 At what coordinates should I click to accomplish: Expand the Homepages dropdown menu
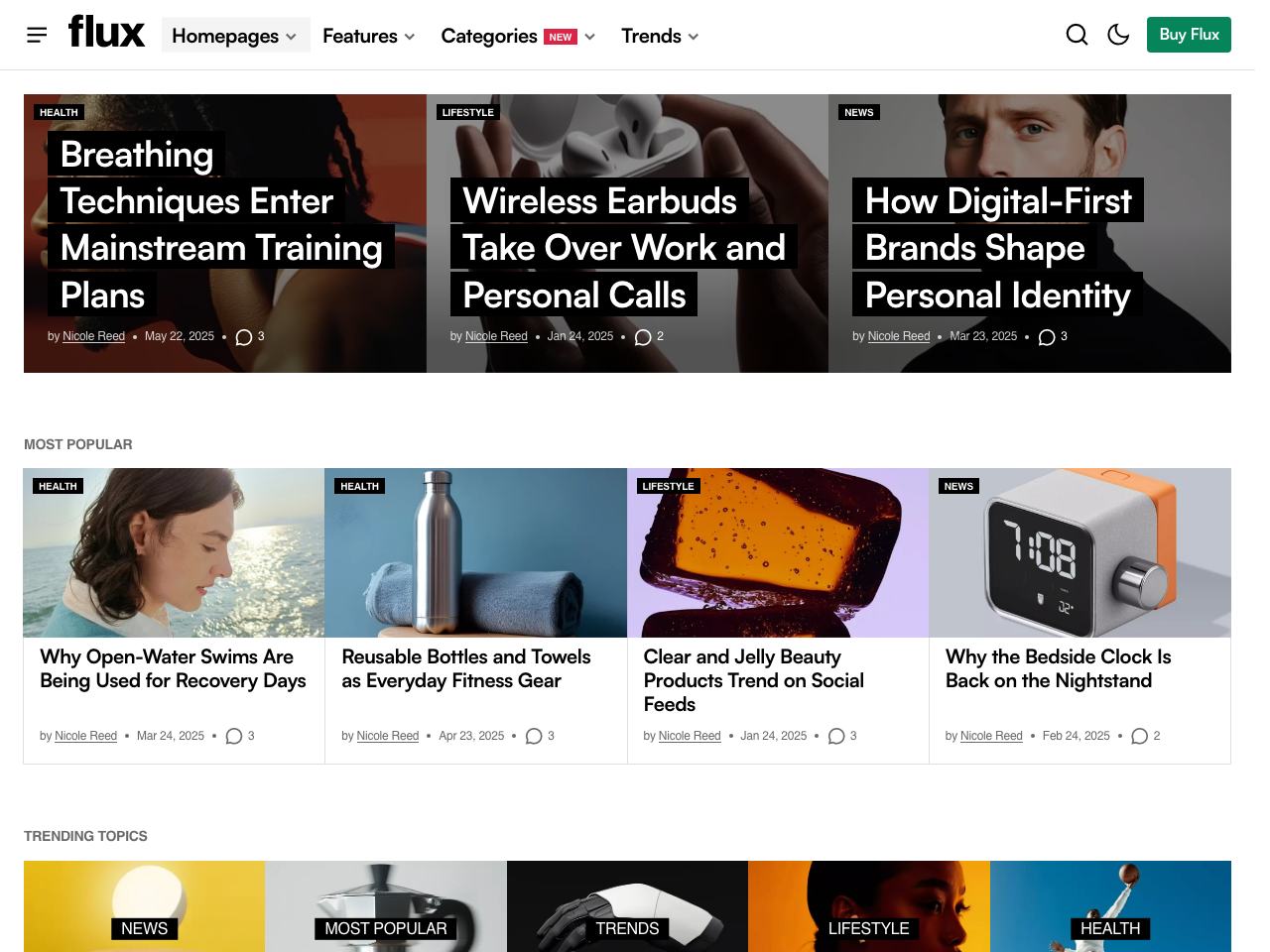(x=235, y=36)
